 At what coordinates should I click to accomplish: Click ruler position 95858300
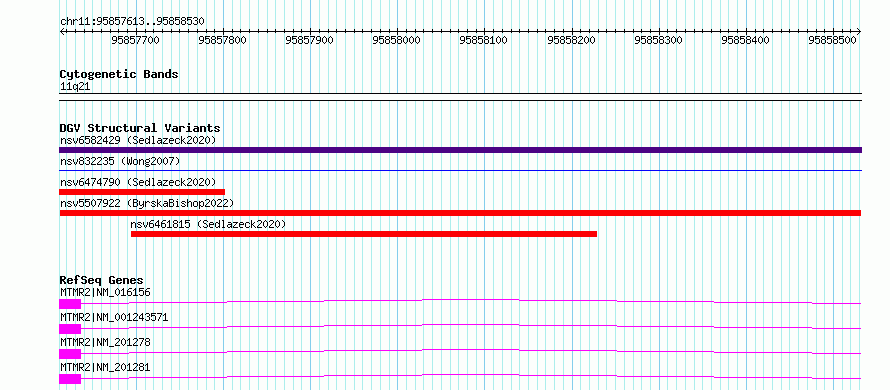coord(658,40)
